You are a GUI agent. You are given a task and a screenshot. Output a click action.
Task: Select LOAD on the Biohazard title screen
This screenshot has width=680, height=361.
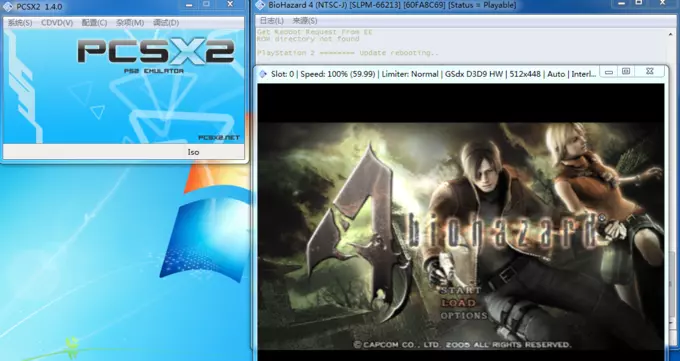pos(458,303)
